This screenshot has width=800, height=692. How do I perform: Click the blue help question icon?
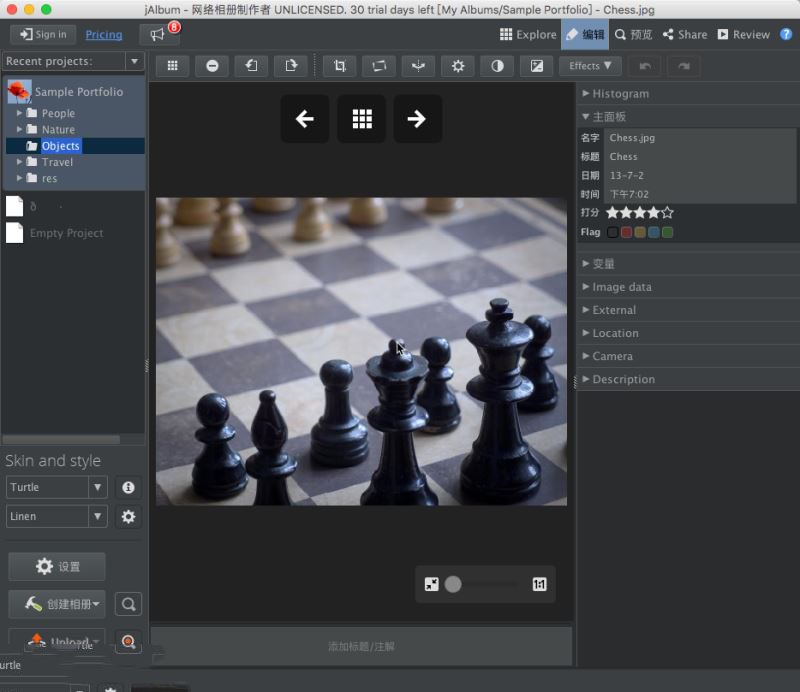[x=786, y=34]
